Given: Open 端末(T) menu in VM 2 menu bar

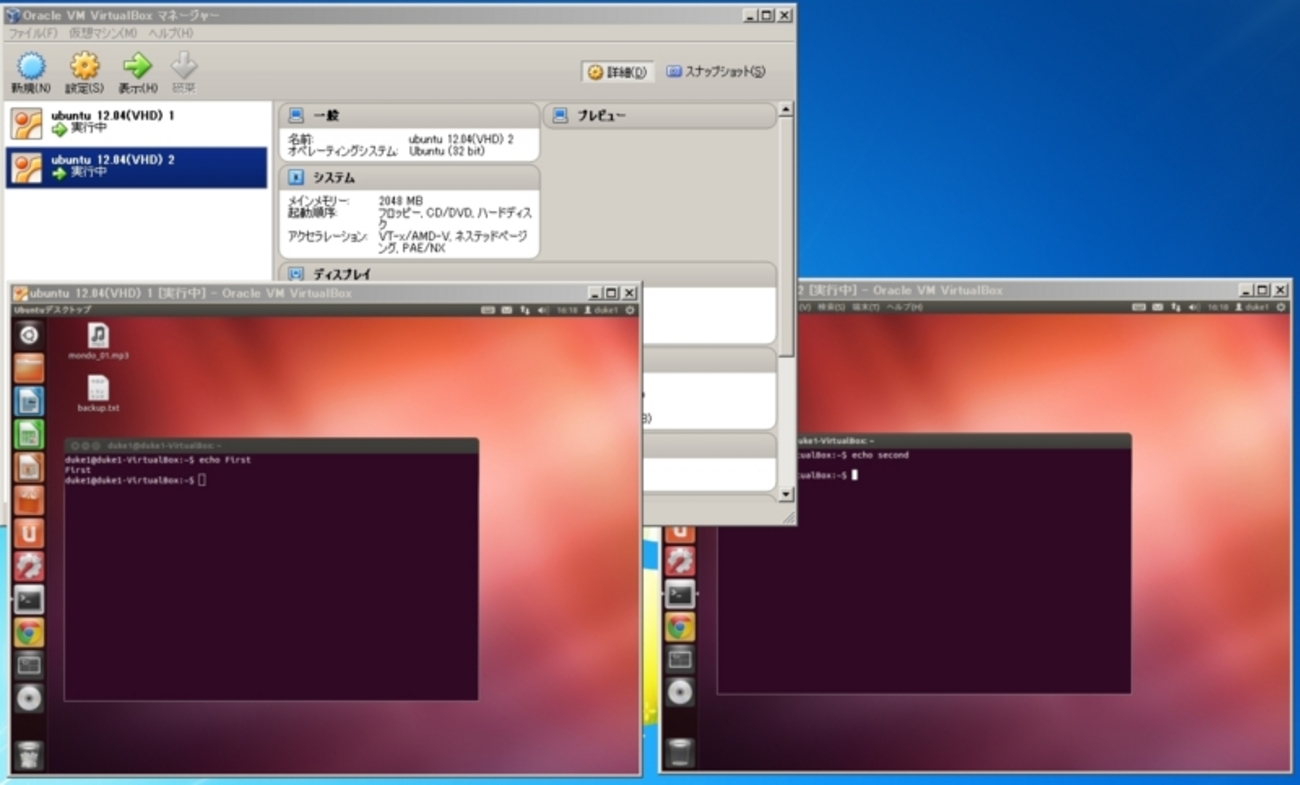Looking at the screenshot, I should [865, 307].
